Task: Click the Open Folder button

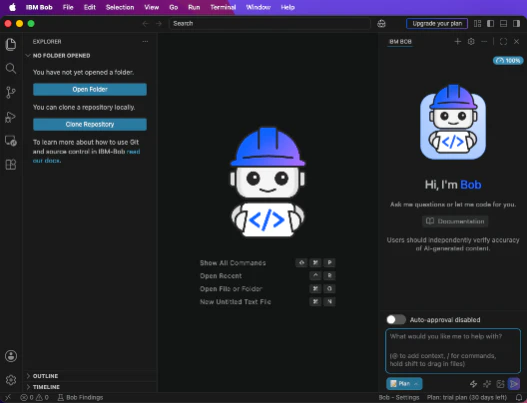Action: point(90,89)
